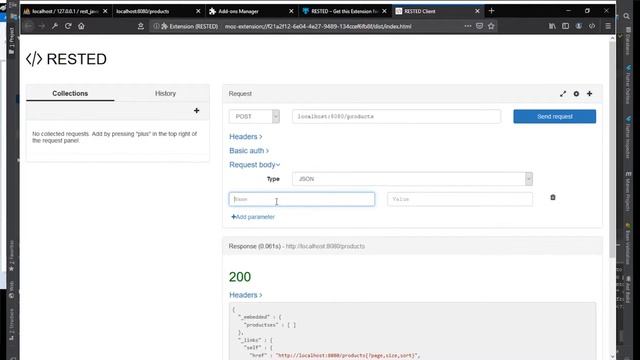Add a new collection with plus icon
Viewport: 640px width, 360px height.
tap(197, 111)
